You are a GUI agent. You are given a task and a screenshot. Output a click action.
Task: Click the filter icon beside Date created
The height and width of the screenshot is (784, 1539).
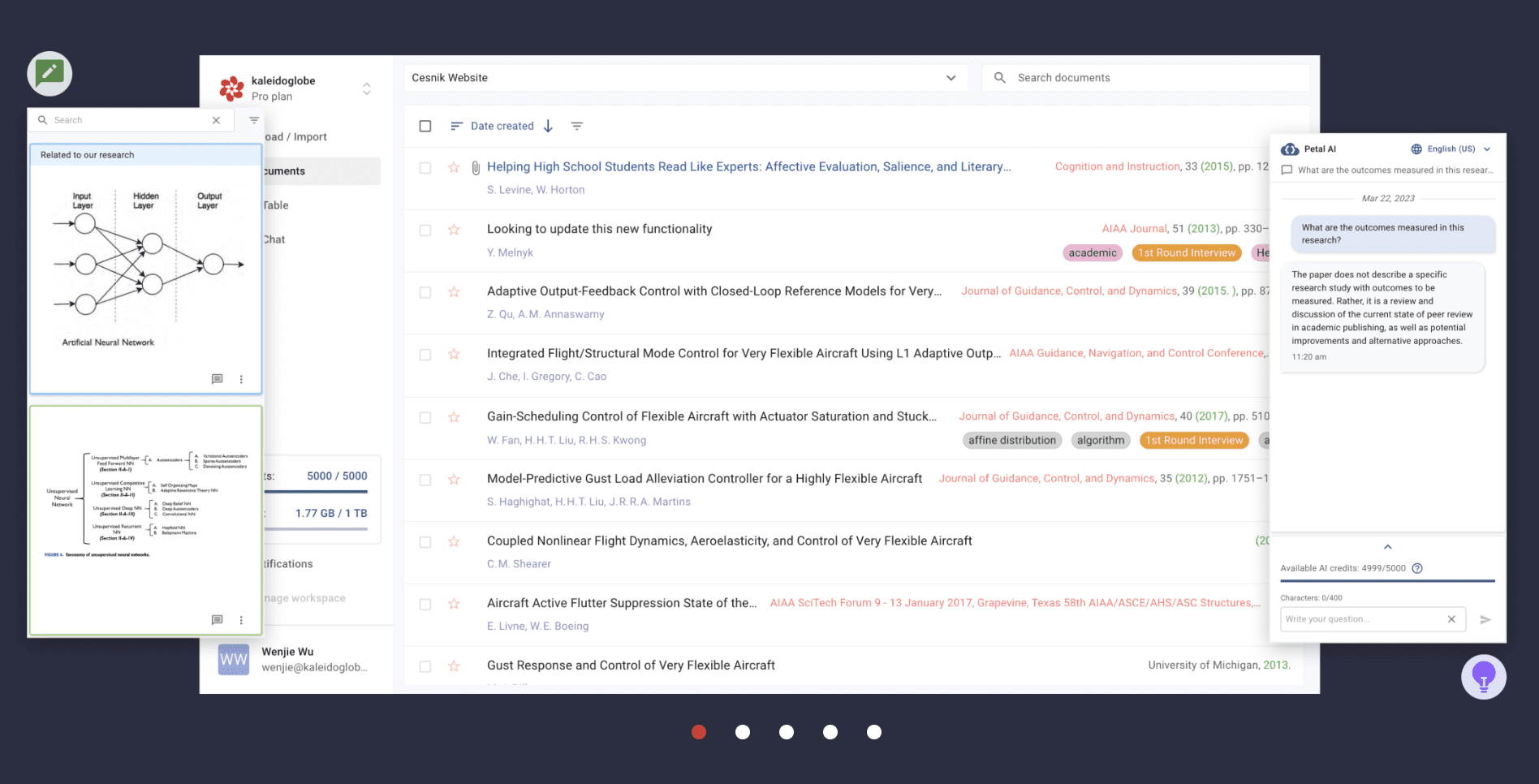576,126
